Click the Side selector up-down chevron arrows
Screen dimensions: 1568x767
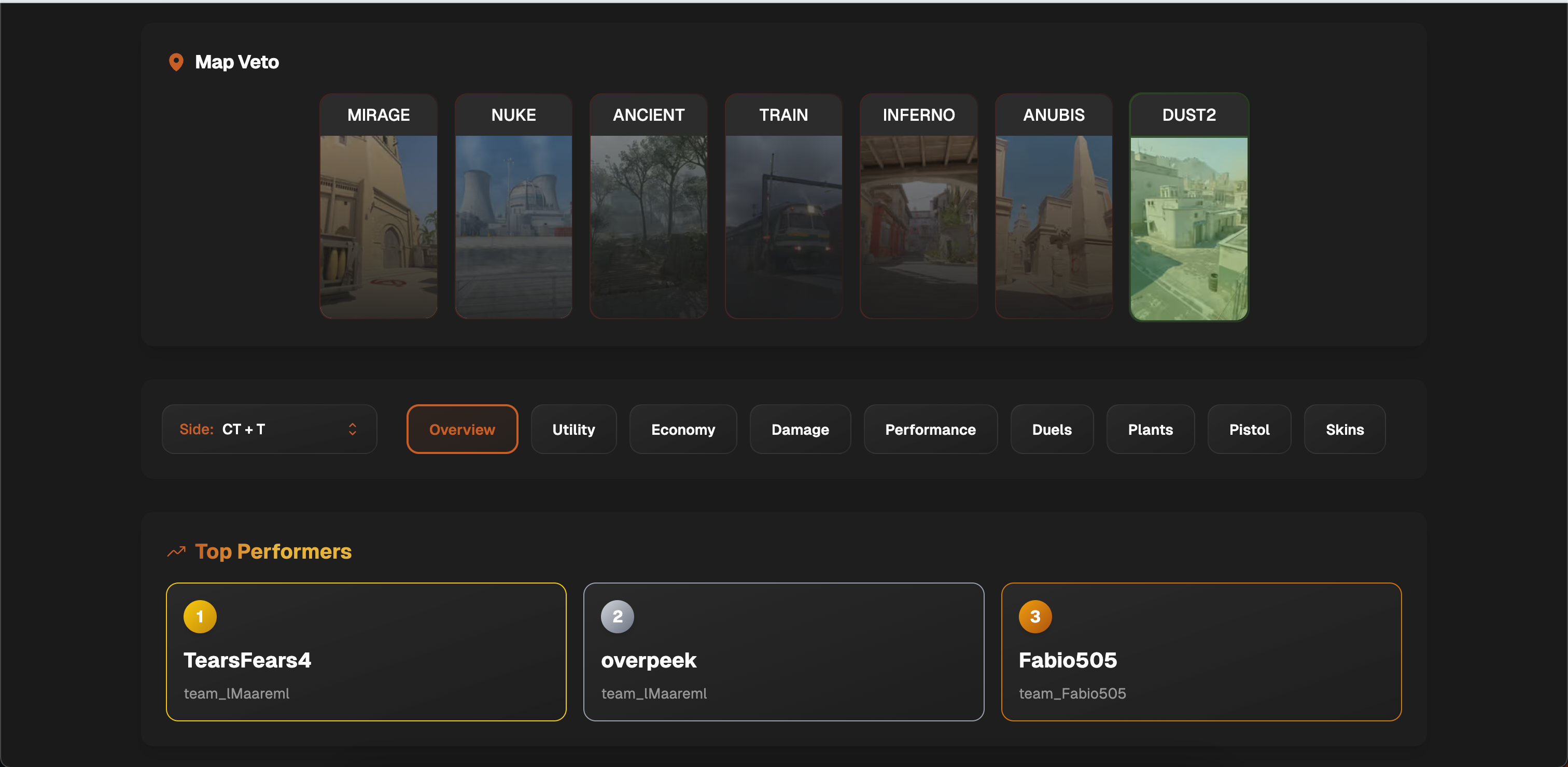pos(353,429)
